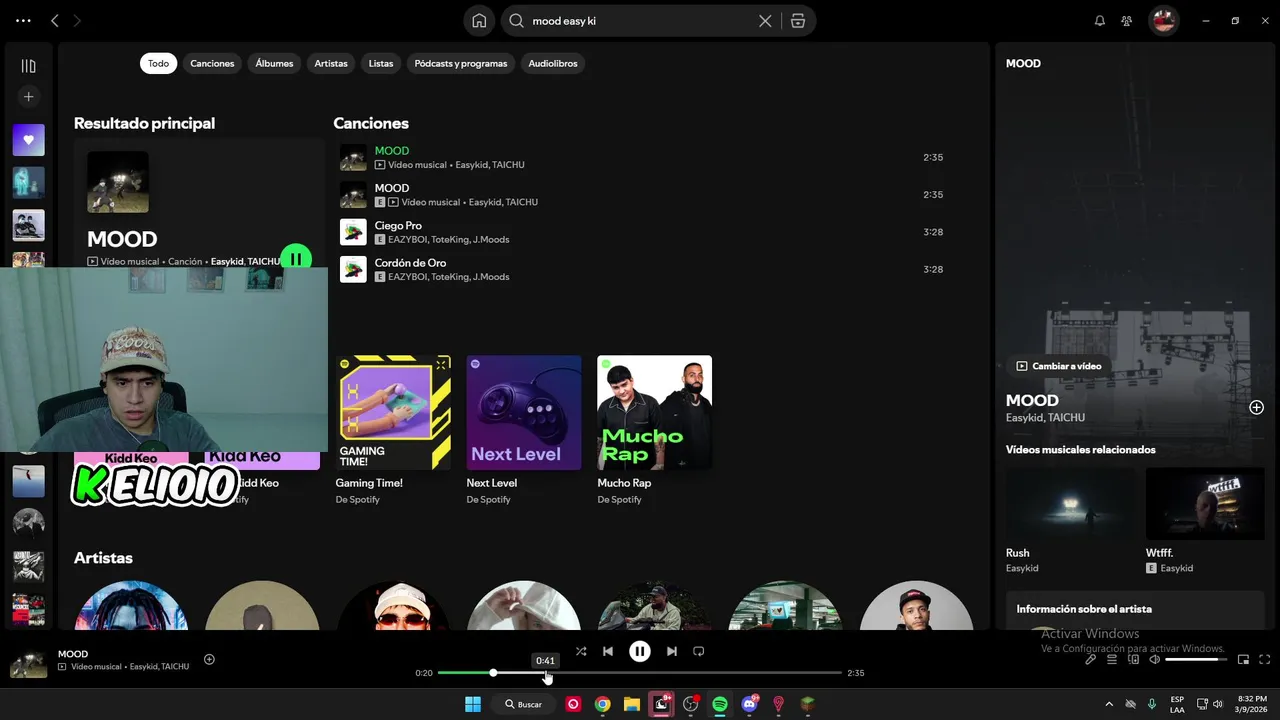Image resolution: width=1280 pixels, height=720 pixels.
Task: Open Friend Activity icon
Action: [x=1127, y=21]
